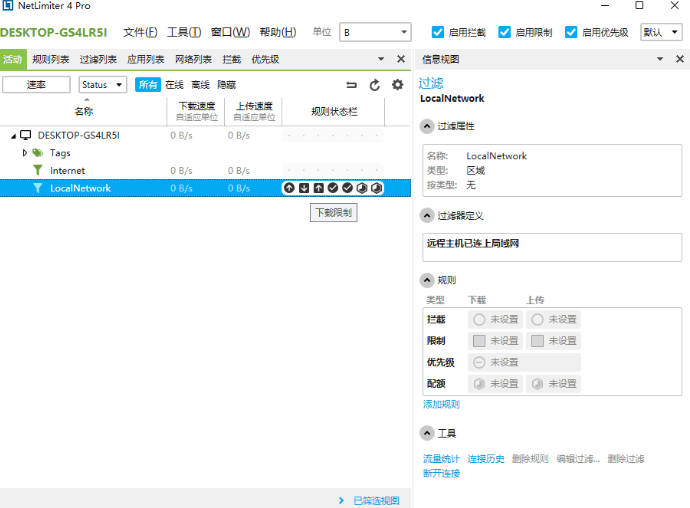Open the 文件(F) menu
The height and width of the screenshot is (508, 690).
[140, 32]
